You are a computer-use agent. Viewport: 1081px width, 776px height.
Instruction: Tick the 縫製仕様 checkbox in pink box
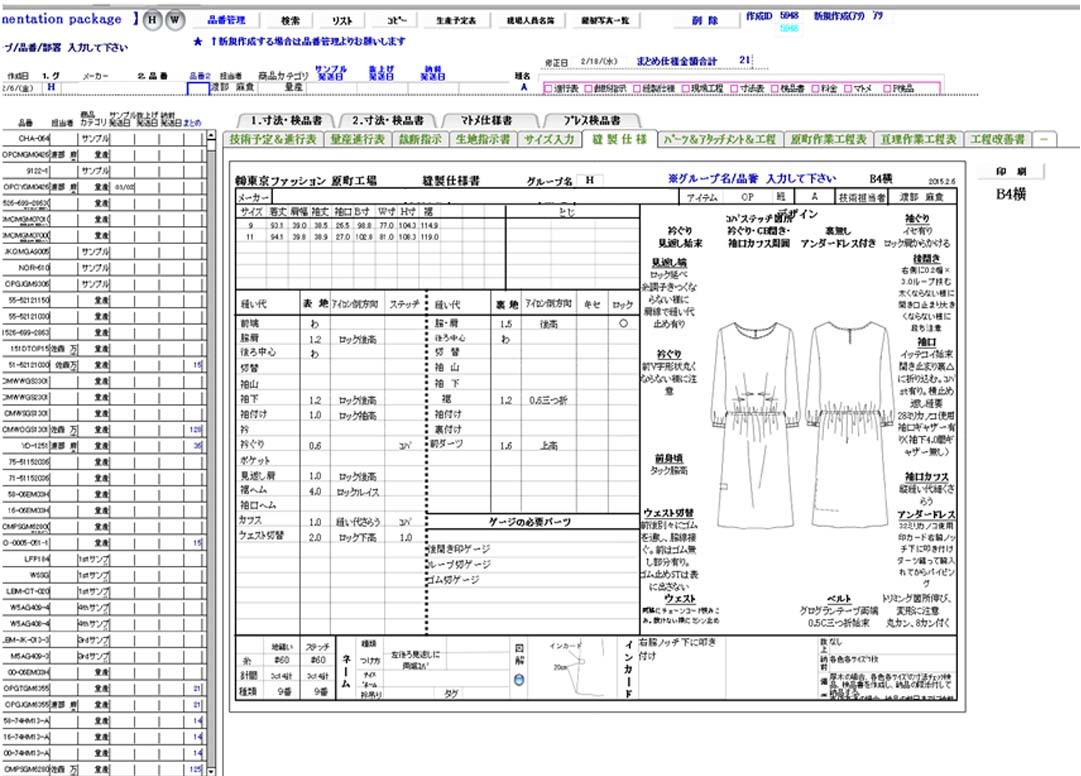(x=638, y=89)
